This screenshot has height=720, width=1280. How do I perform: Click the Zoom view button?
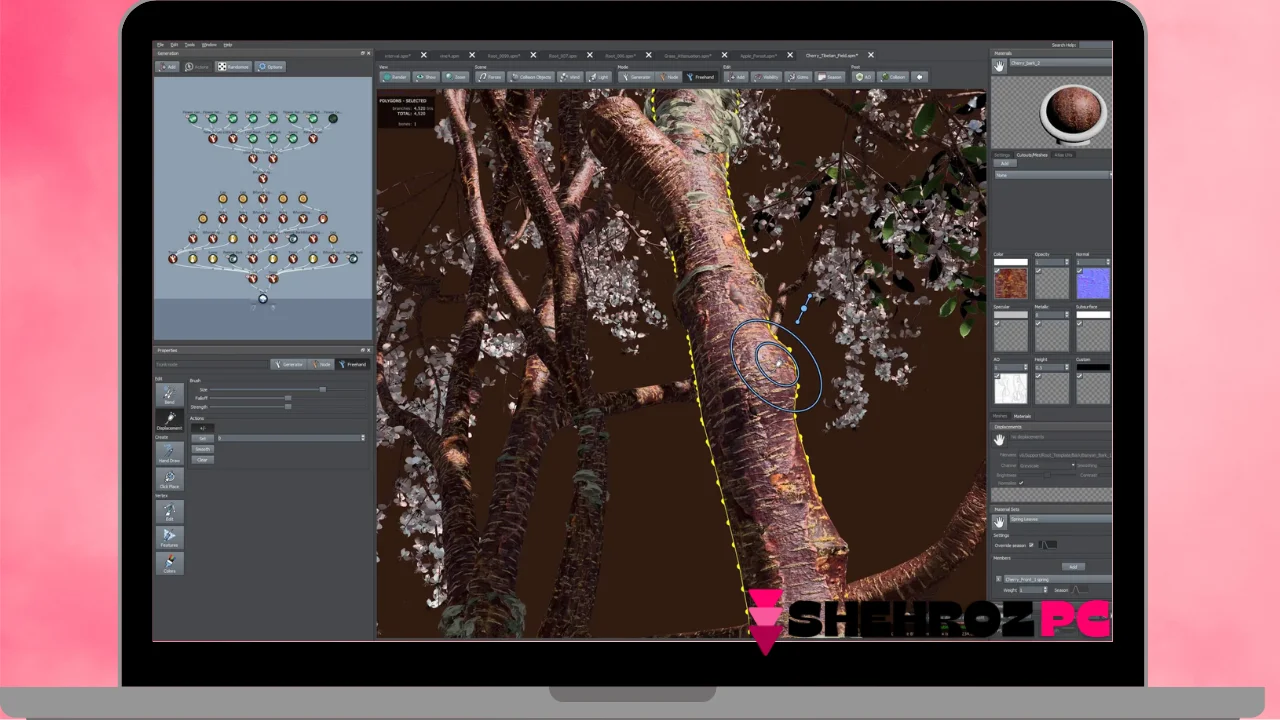(x=456, y=76)
